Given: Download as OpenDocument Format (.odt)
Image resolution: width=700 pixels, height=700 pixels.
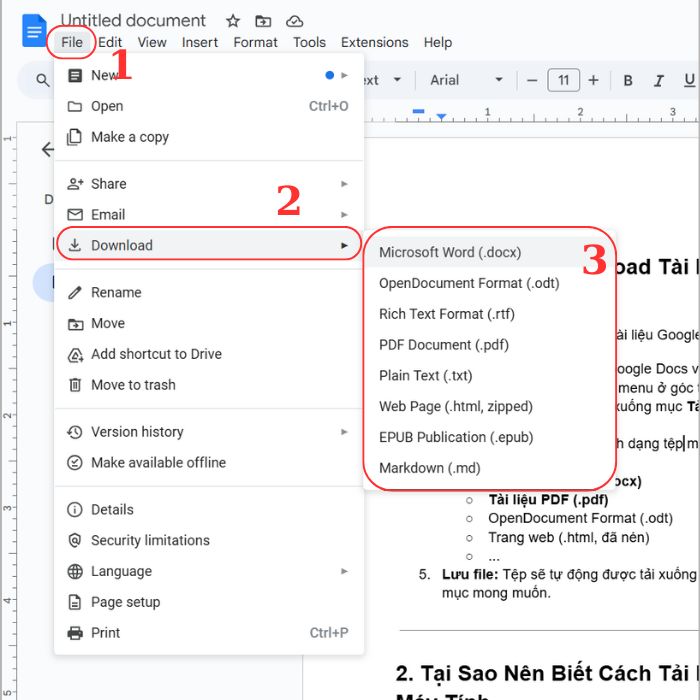Looking at the screenshot, I should 490,283.
